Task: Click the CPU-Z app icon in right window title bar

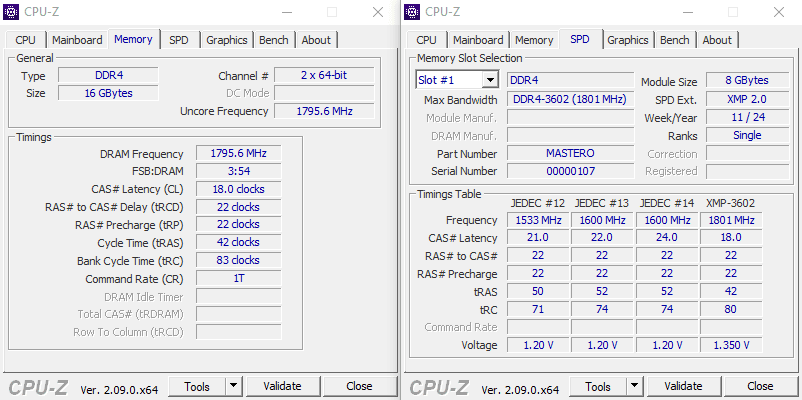Action: (412, 12)
